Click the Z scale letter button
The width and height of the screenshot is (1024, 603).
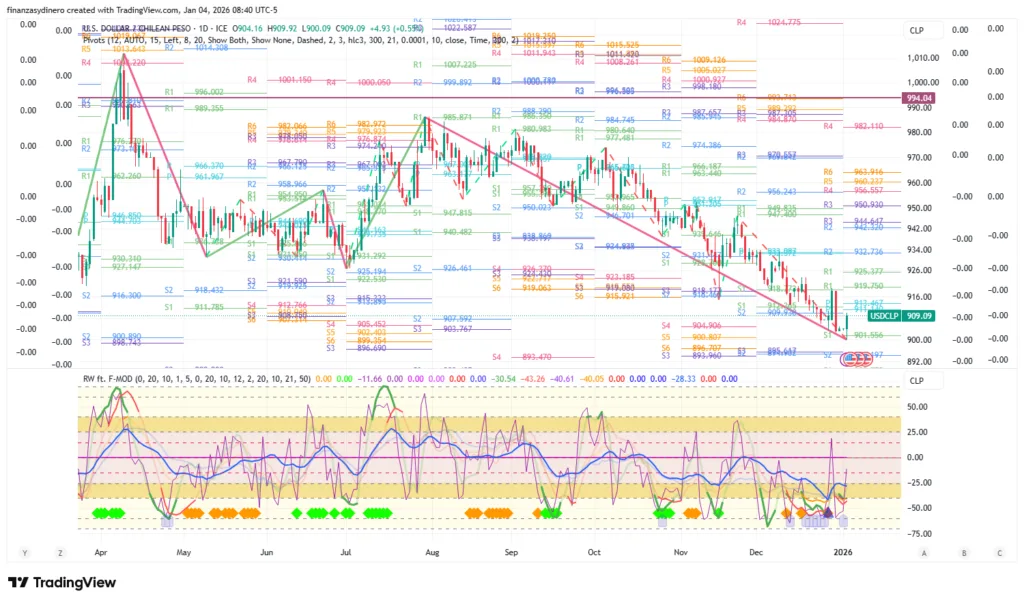pos(60,551)
